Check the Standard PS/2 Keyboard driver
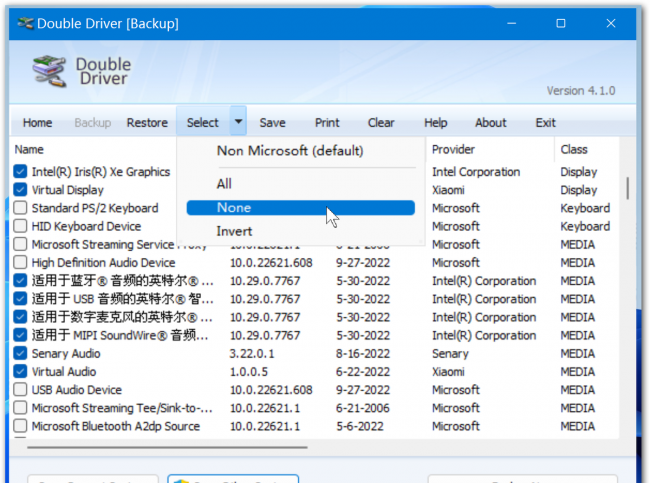 coord(20,208)
